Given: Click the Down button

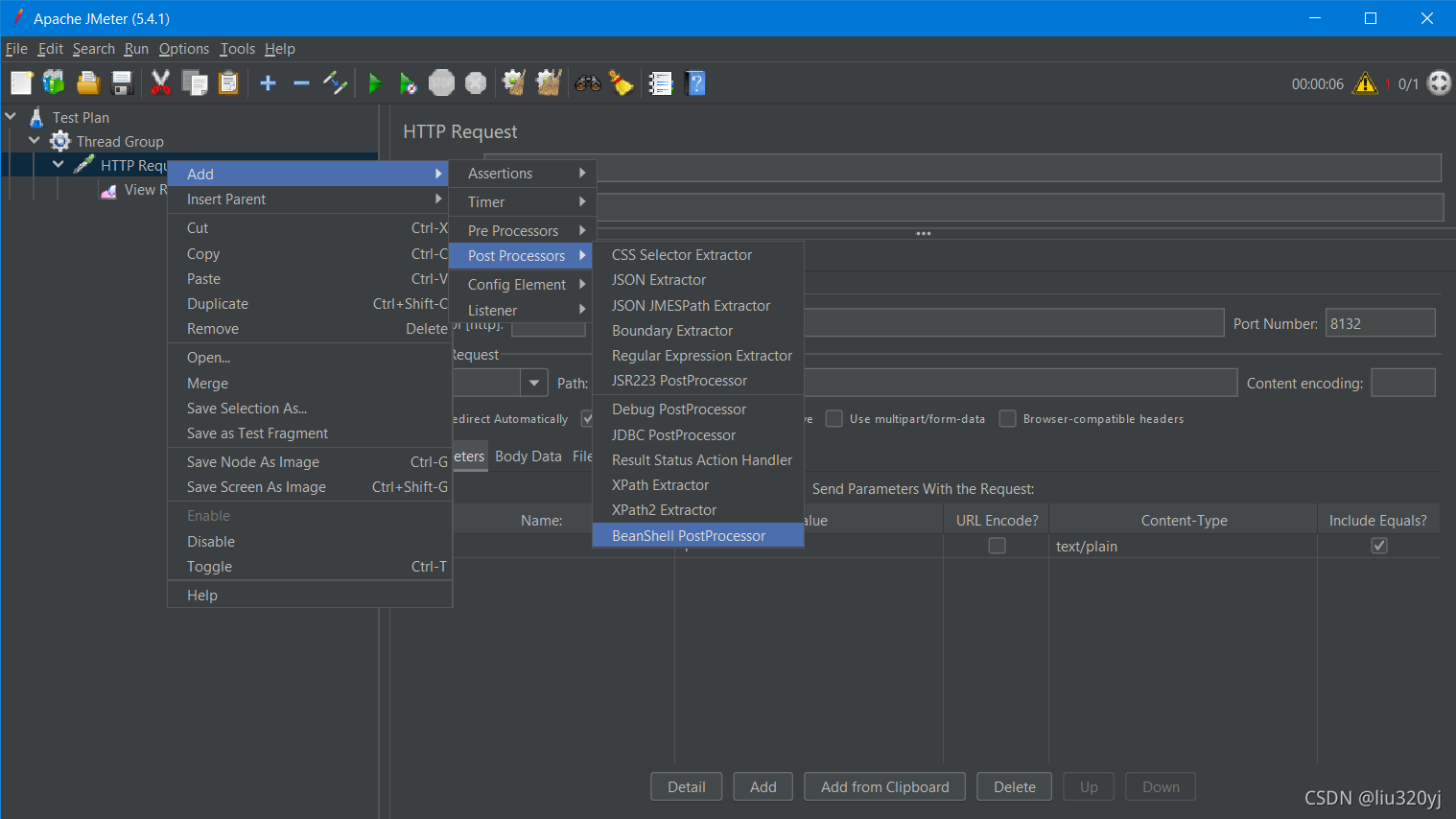Looking at the screenshot, I should (1162, 787).
